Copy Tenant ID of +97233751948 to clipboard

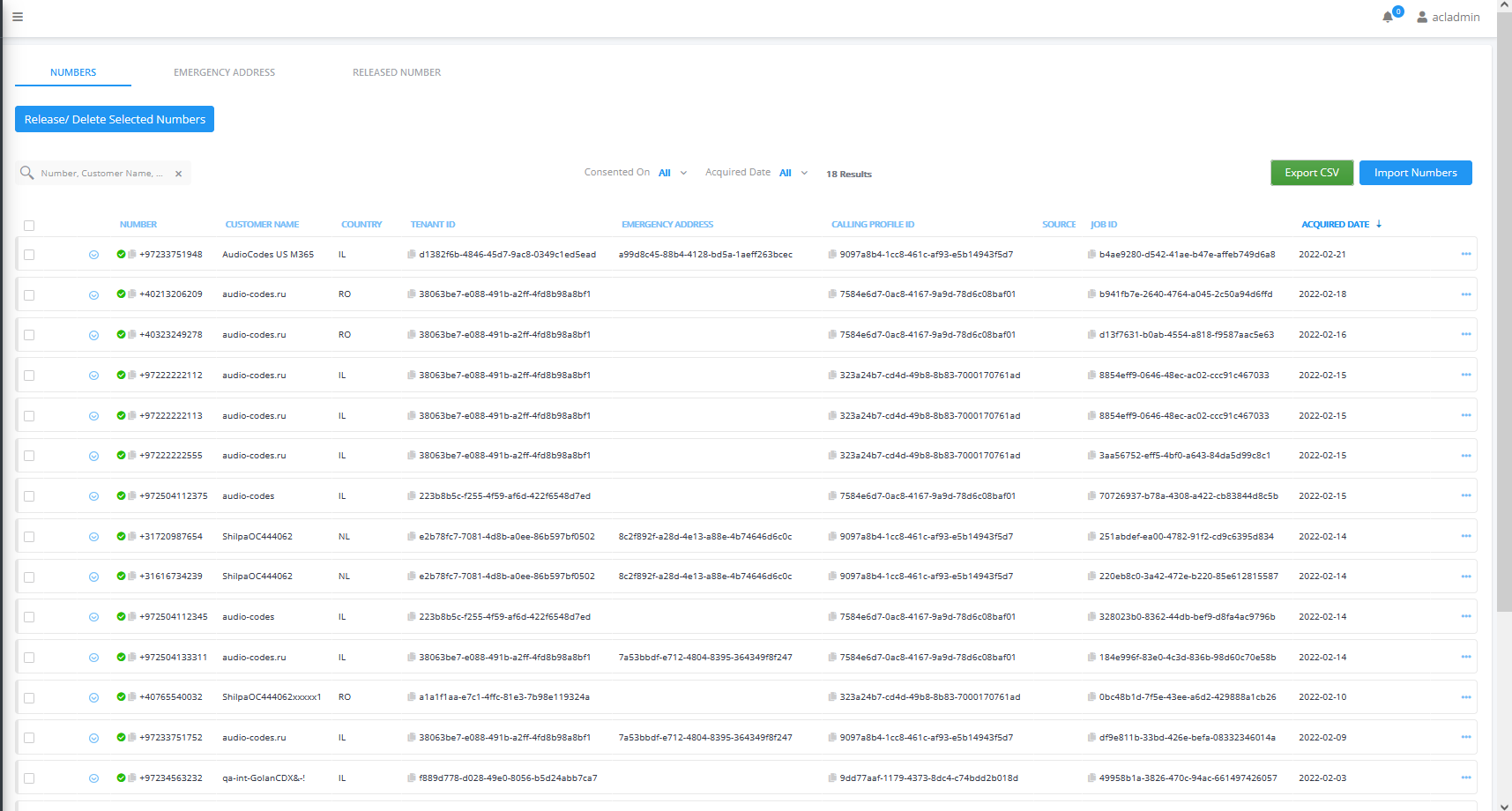(411, 255)
